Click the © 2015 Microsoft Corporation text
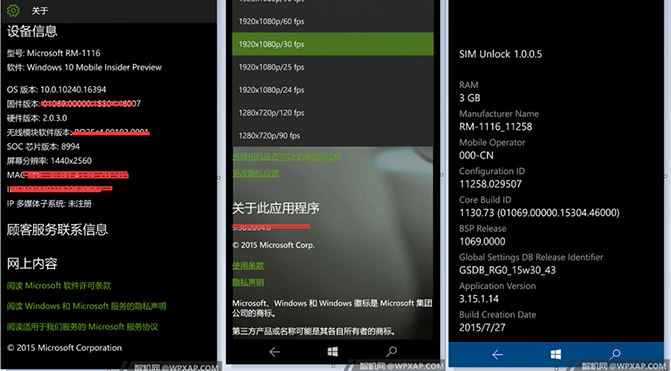The image size is (671, 371). pos(65,347)
